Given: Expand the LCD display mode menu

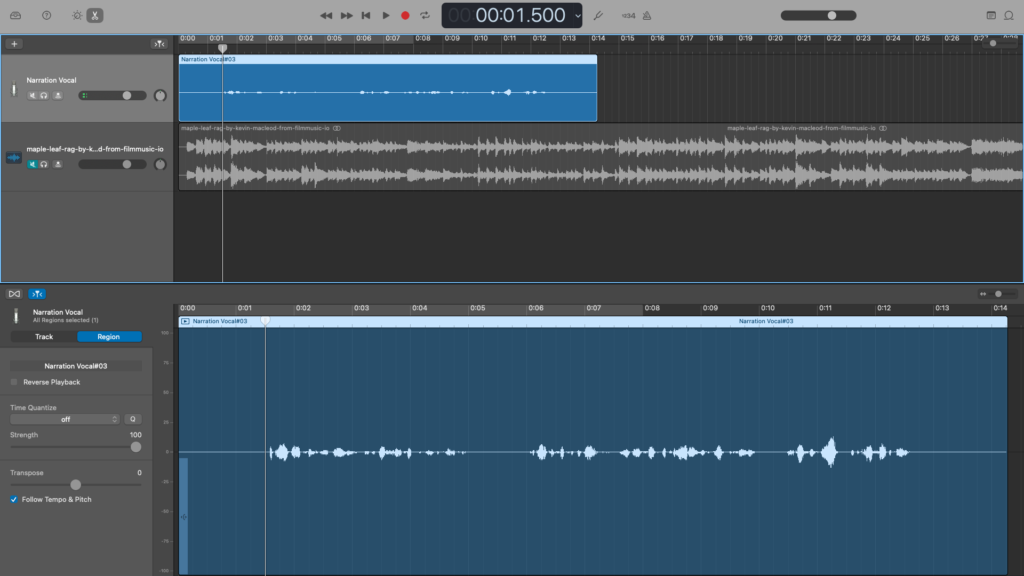Looking at the screenshot, I should (578, 15).
